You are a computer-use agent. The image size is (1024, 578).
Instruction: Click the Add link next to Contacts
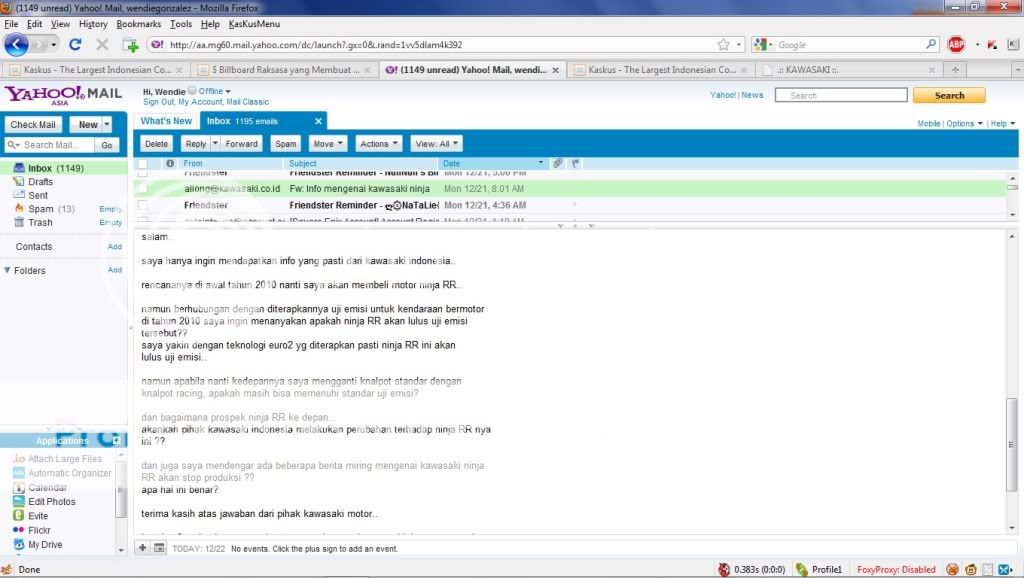point(115,246)
